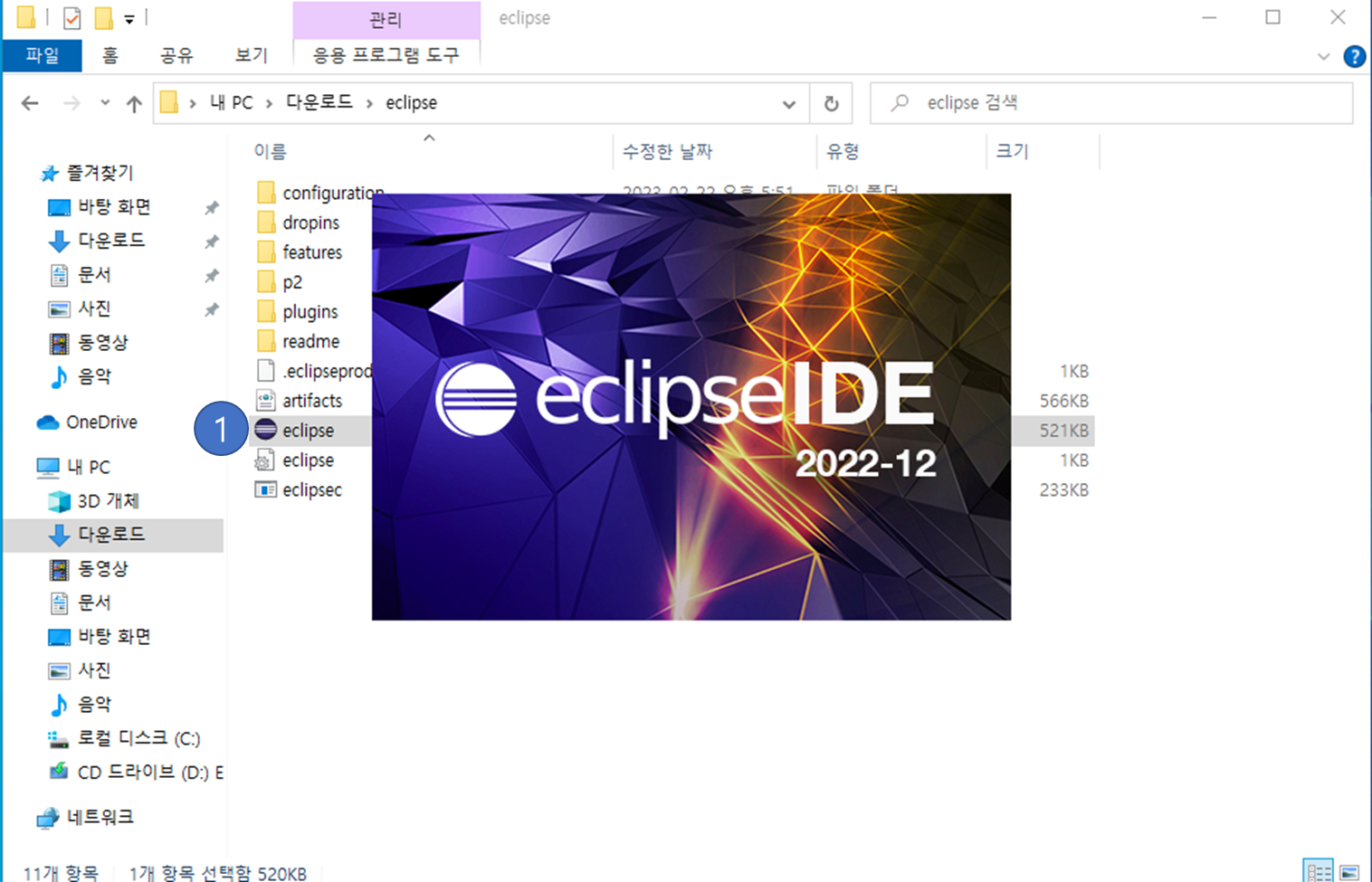
Task: Go up one folder level arrow
Action: tap(134, 103)
